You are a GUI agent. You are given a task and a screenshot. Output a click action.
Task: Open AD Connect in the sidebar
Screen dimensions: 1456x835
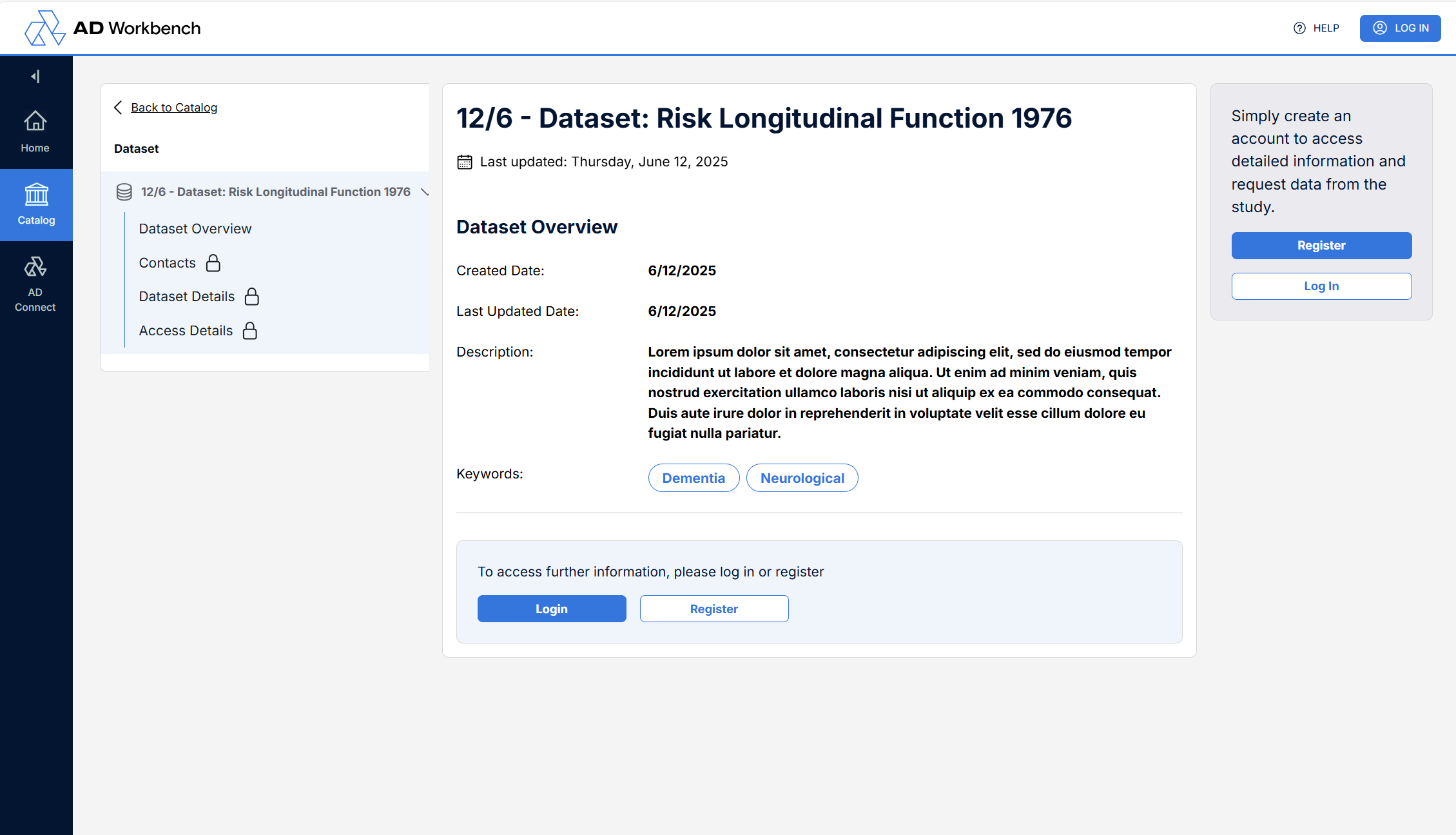[35, 284]
